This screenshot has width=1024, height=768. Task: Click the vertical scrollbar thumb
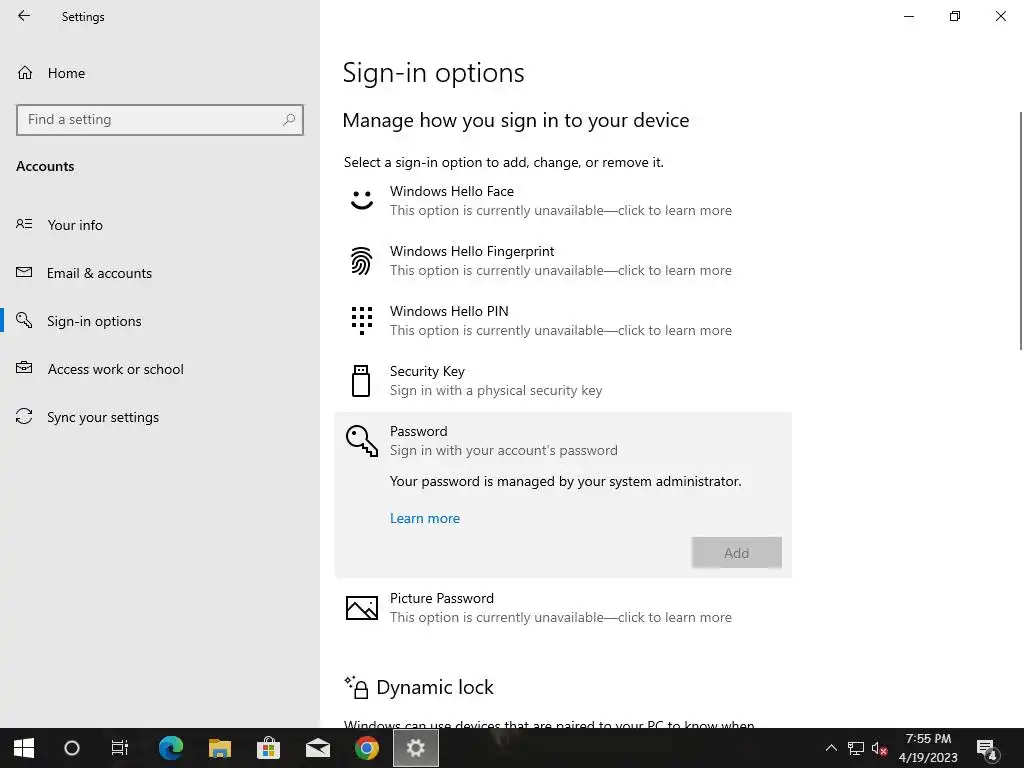coord(1021,231)
